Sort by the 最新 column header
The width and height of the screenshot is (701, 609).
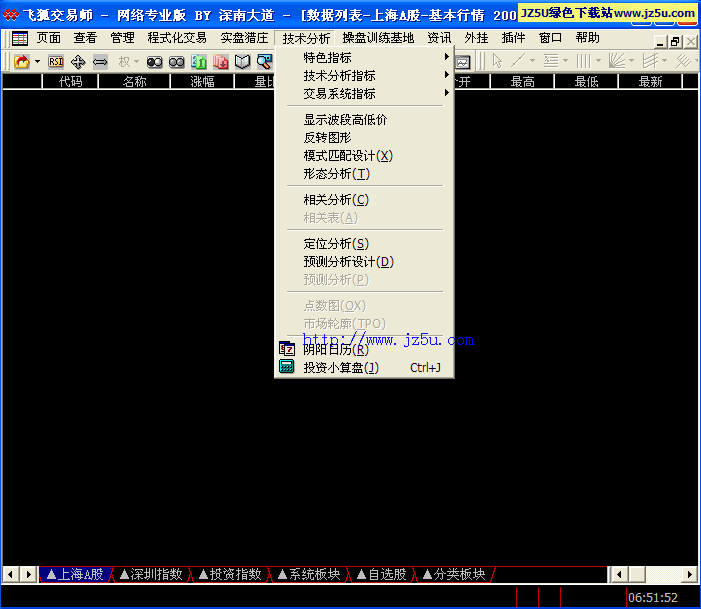(x=650, y=81)
